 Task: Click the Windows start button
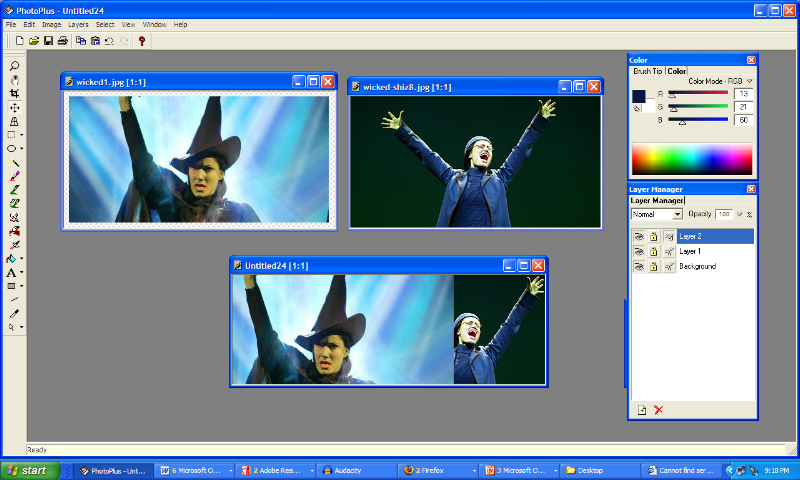point(30,470)
